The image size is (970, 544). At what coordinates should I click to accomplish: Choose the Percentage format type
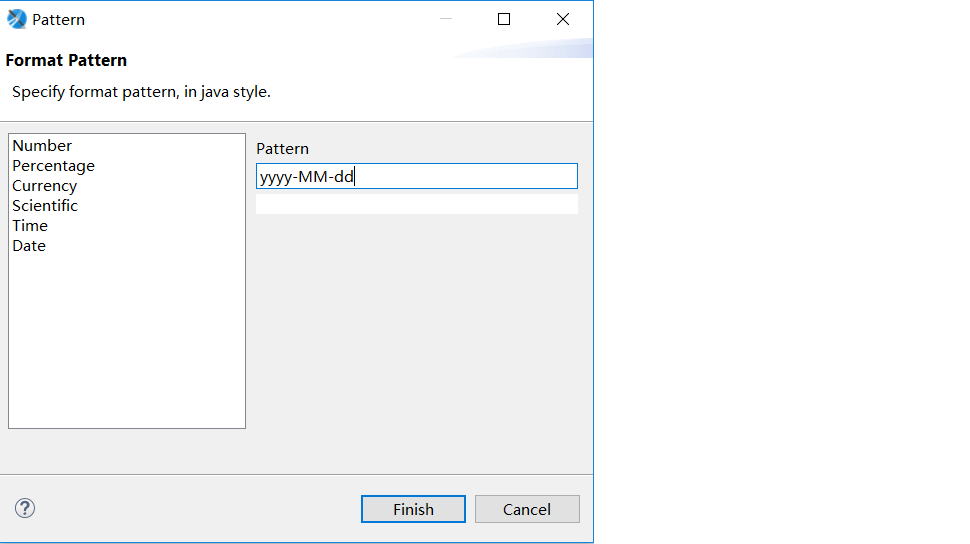tap(53, 166)
